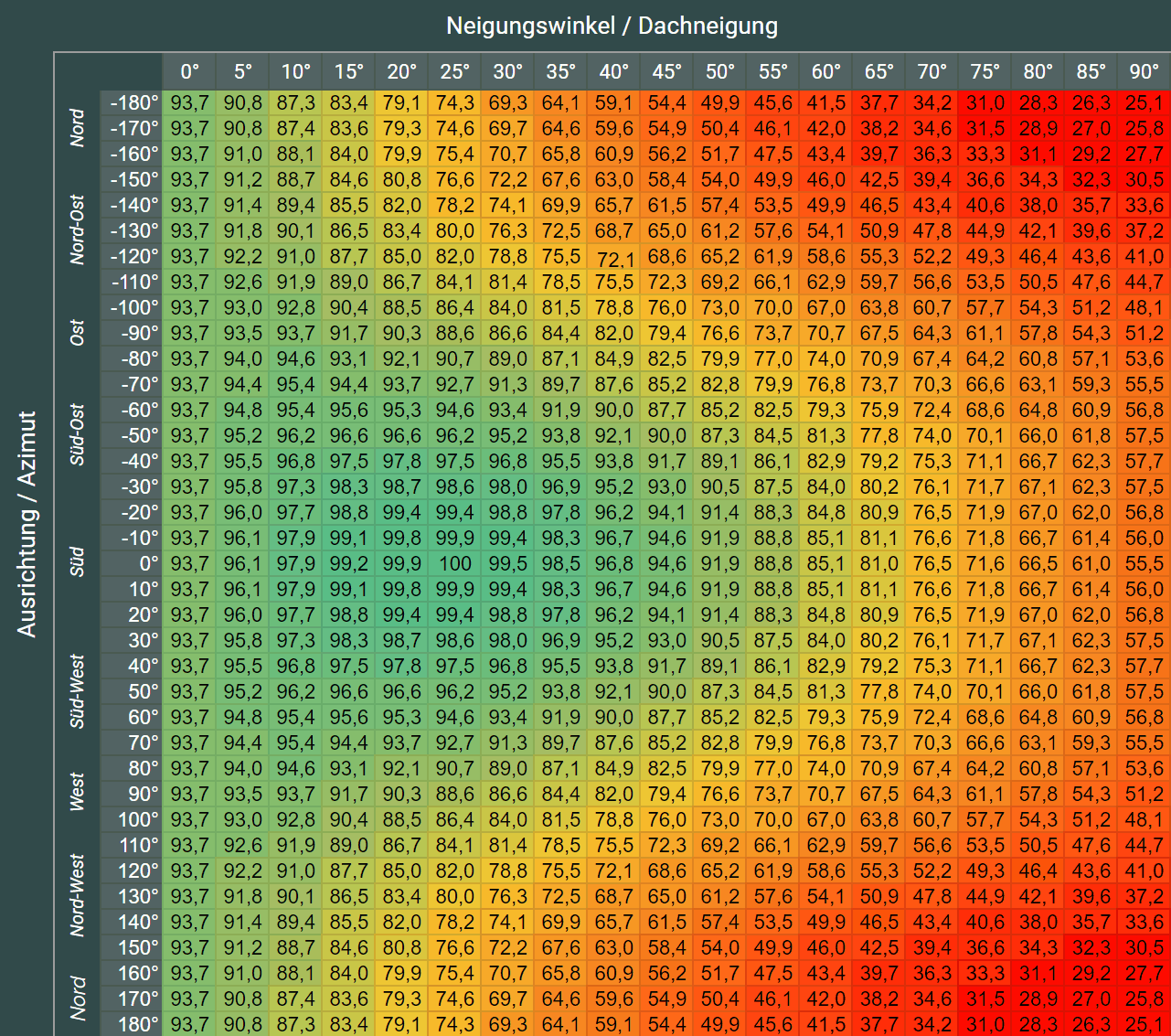Click the 'Ausrichtung / Azimut' axis title

pos(27,524)
